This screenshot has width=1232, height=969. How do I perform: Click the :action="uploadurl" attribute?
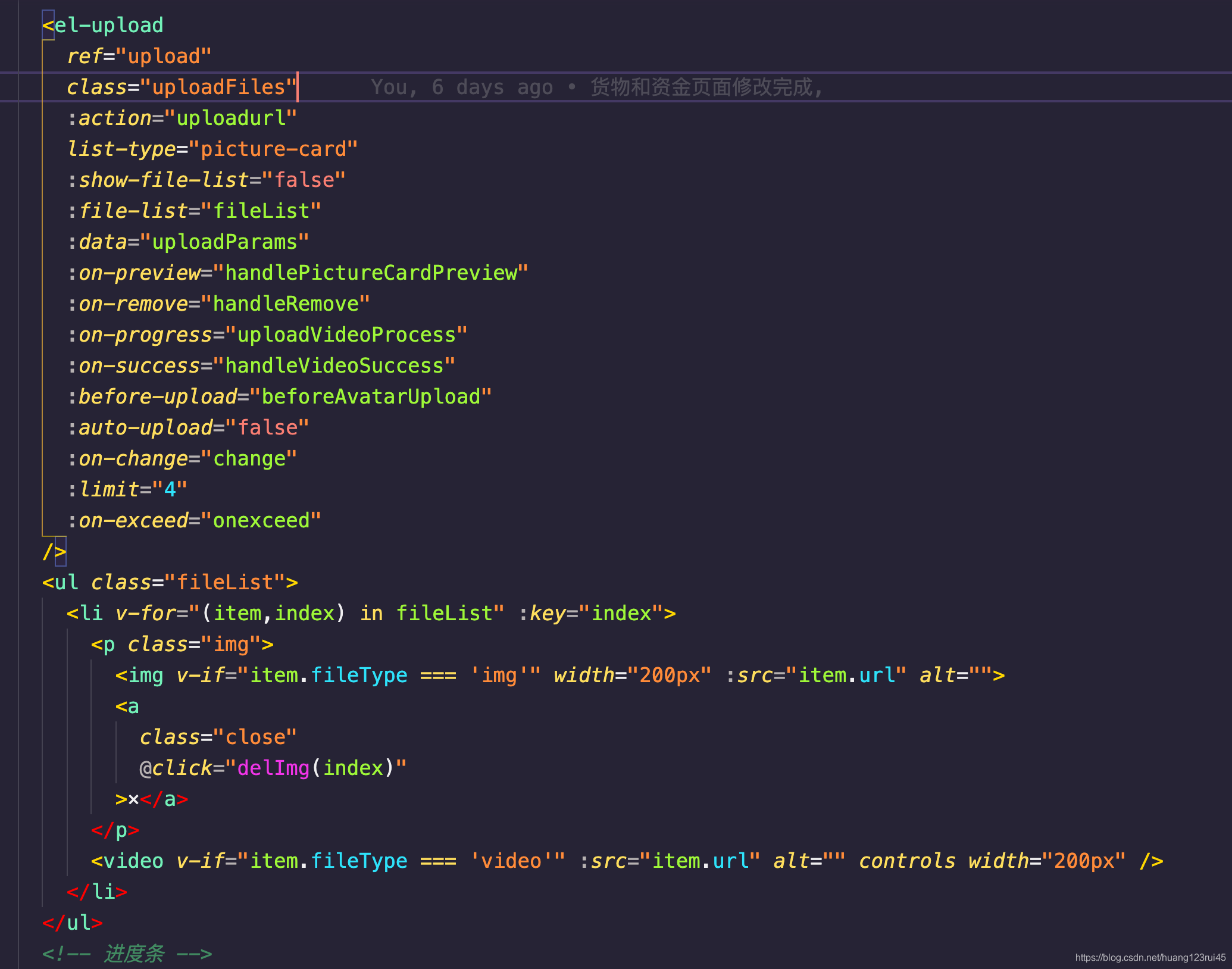(182, 118)
